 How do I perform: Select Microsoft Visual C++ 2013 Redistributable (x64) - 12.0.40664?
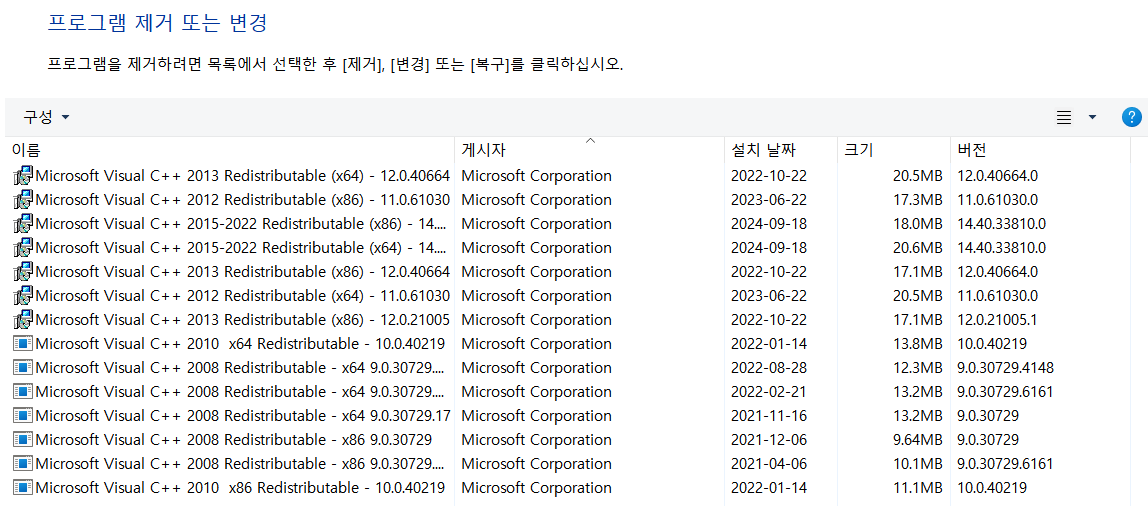[x=242, y=176]
